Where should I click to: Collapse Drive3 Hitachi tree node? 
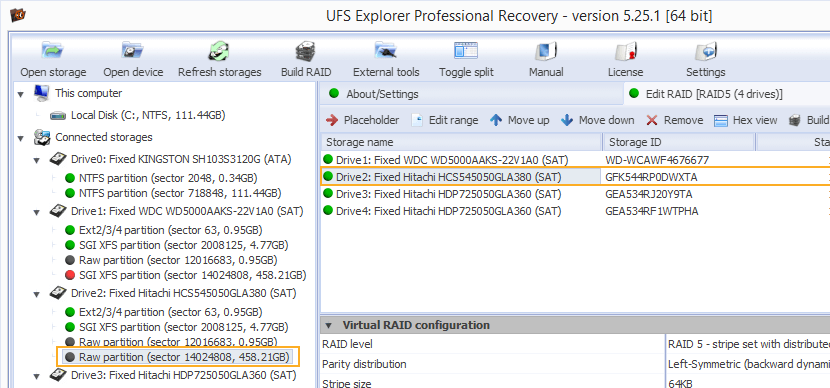pos(37,376)
